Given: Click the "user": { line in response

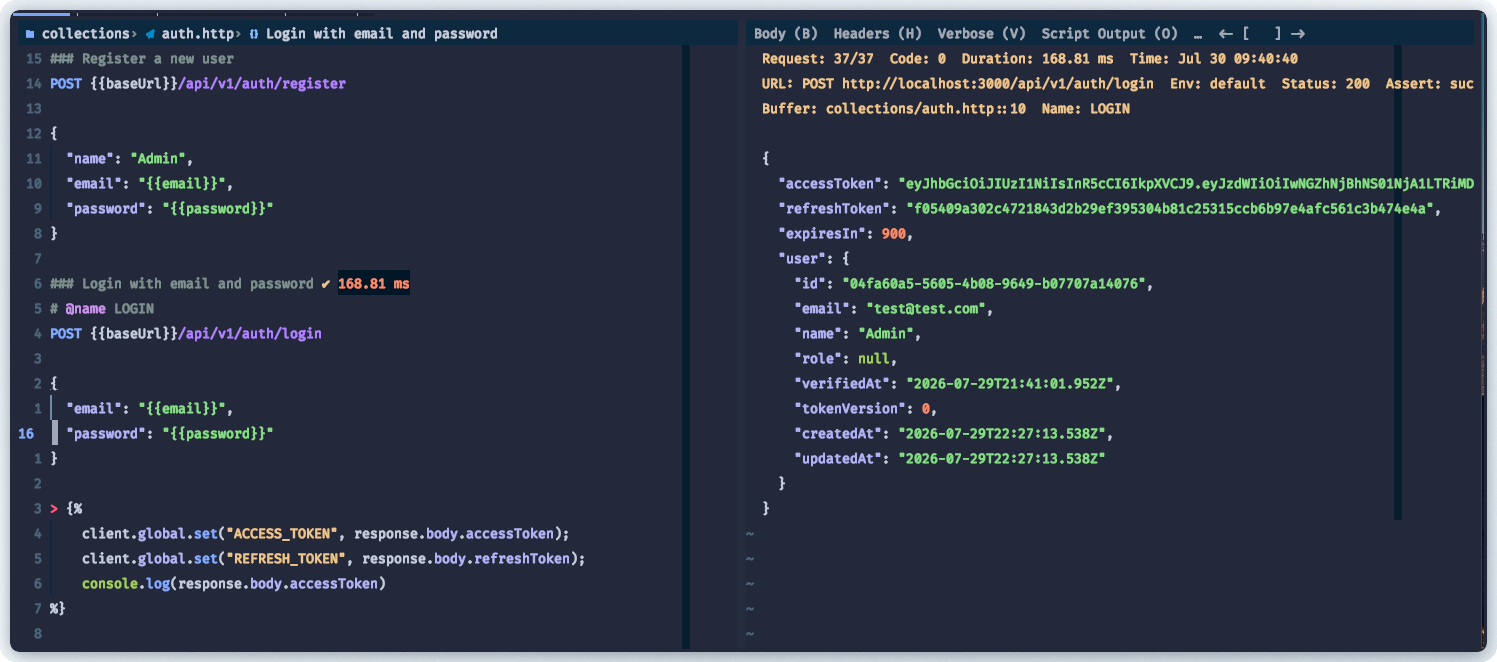Looking at the screenshot, I should point(814,259).
